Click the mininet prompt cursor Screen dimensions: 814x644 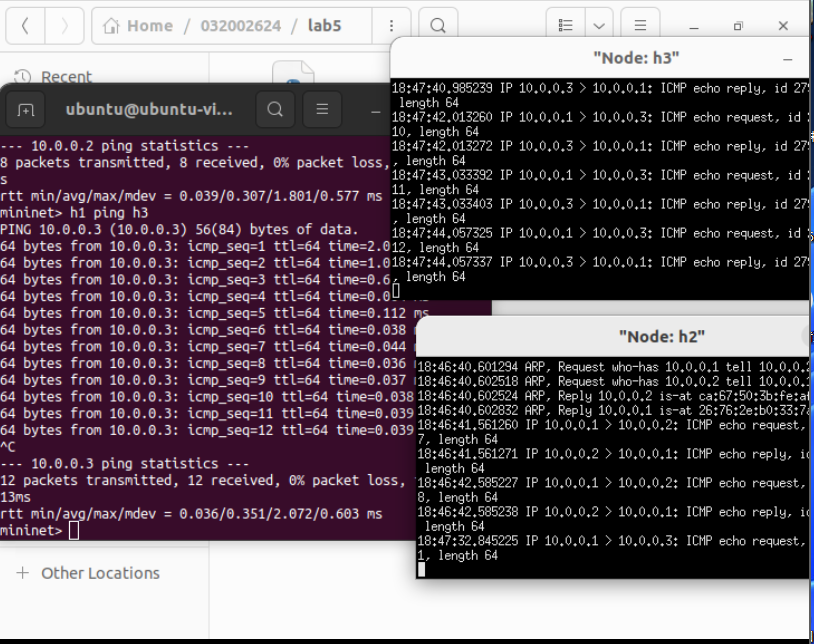74,531
